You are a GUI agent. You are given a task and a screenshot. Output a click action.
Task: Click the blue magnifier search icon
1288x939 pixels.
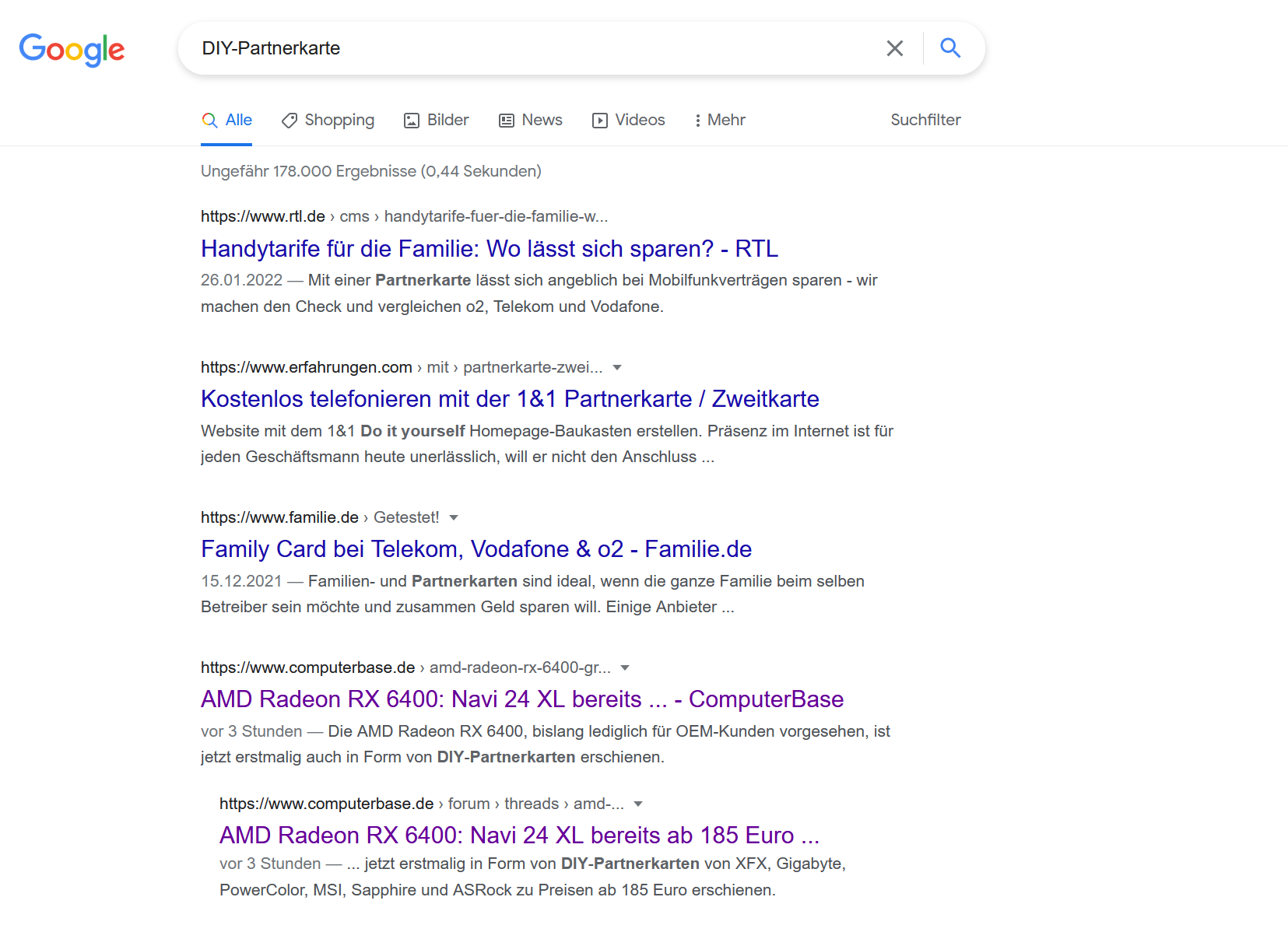click(x=950, y=48)
